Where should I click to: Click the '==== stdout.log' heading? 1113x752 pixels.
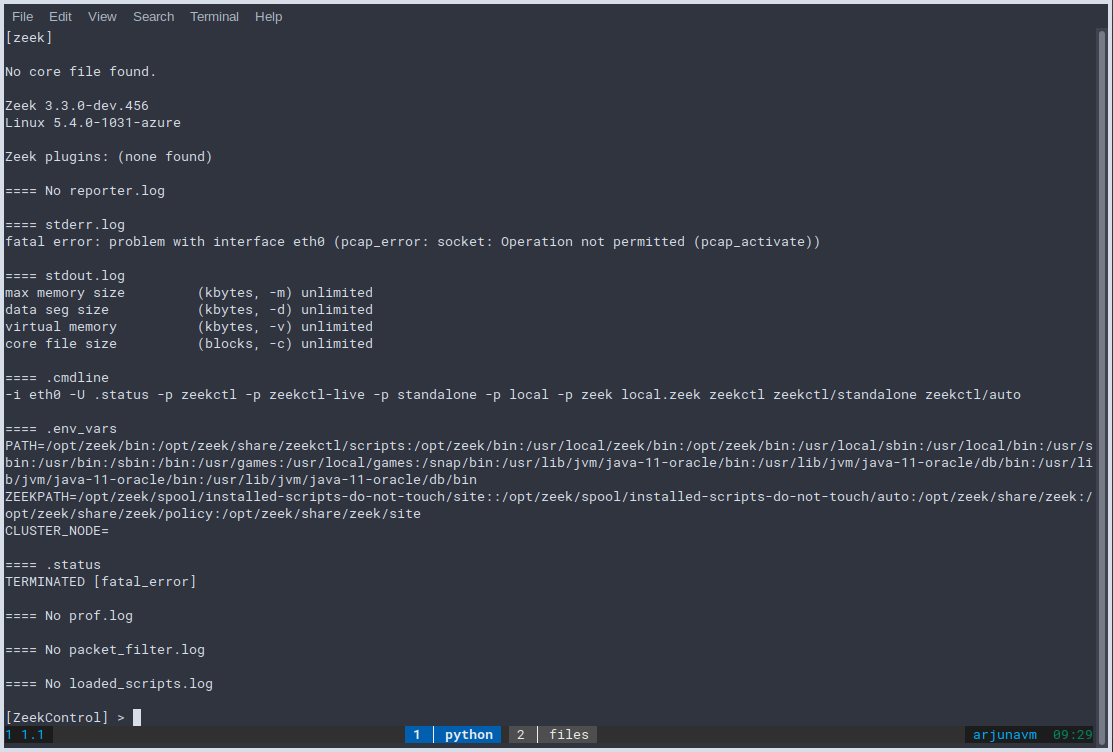[65, 276]
